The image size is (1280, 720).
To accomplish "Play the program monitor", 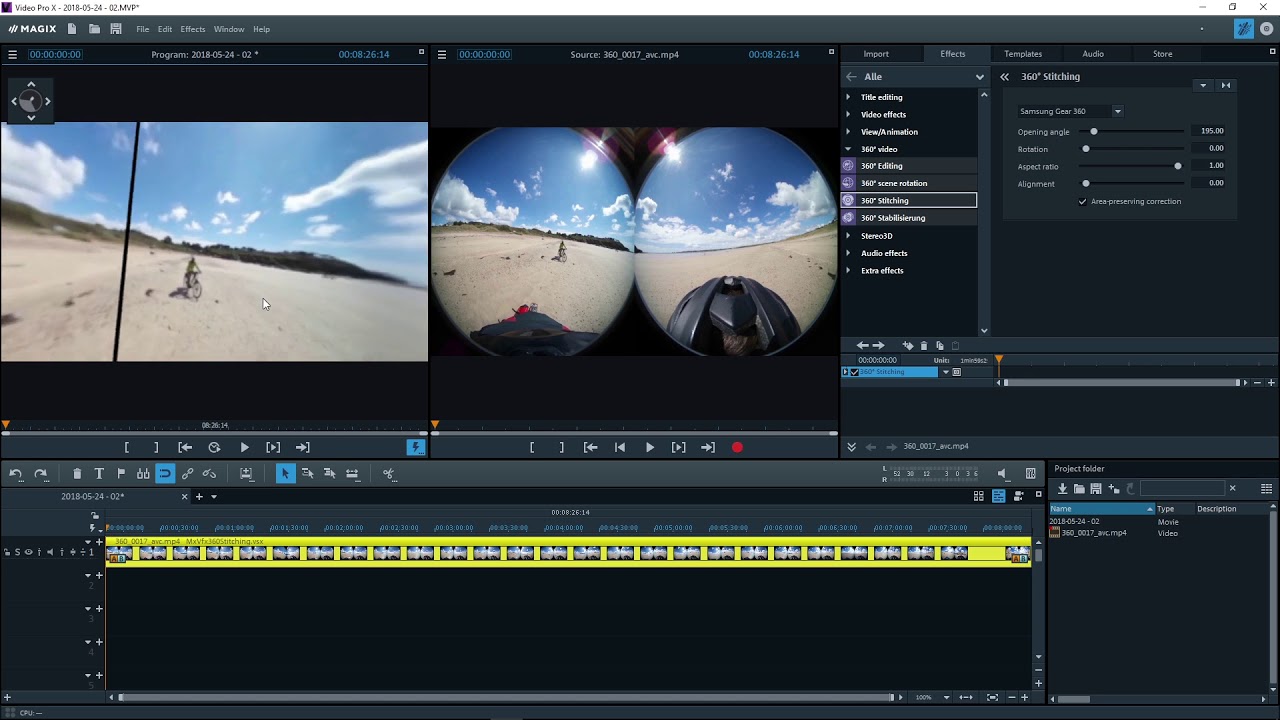I will point(244,448).
